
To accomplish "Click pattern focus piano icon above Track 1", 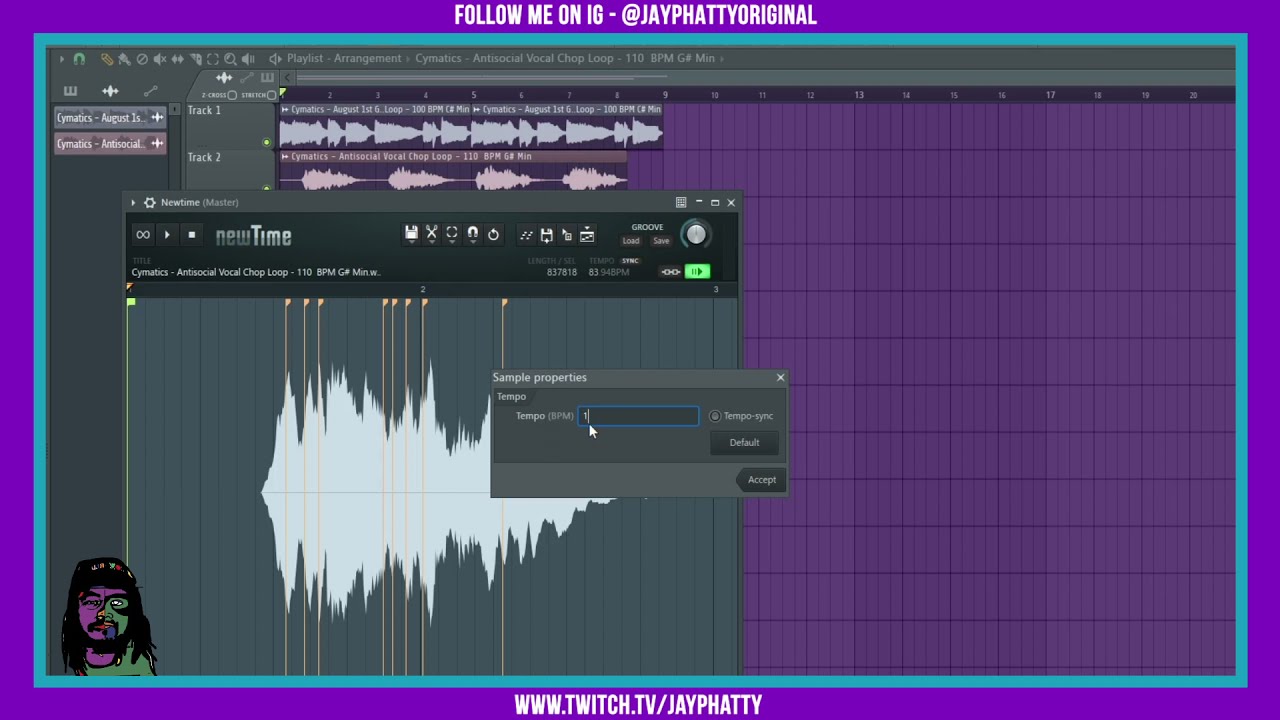I will 267,78.
